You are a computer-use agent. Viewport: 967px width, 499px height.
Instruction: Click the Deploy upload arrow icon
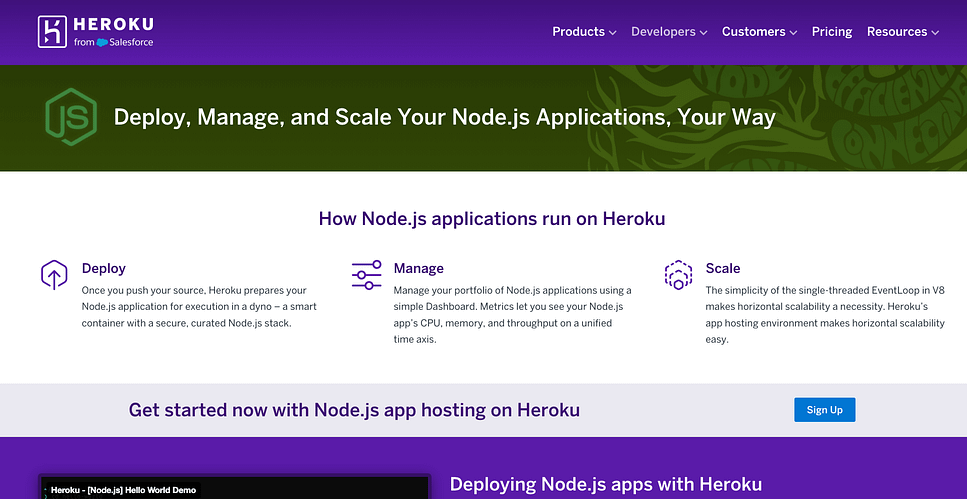click(x=54, y=274)
